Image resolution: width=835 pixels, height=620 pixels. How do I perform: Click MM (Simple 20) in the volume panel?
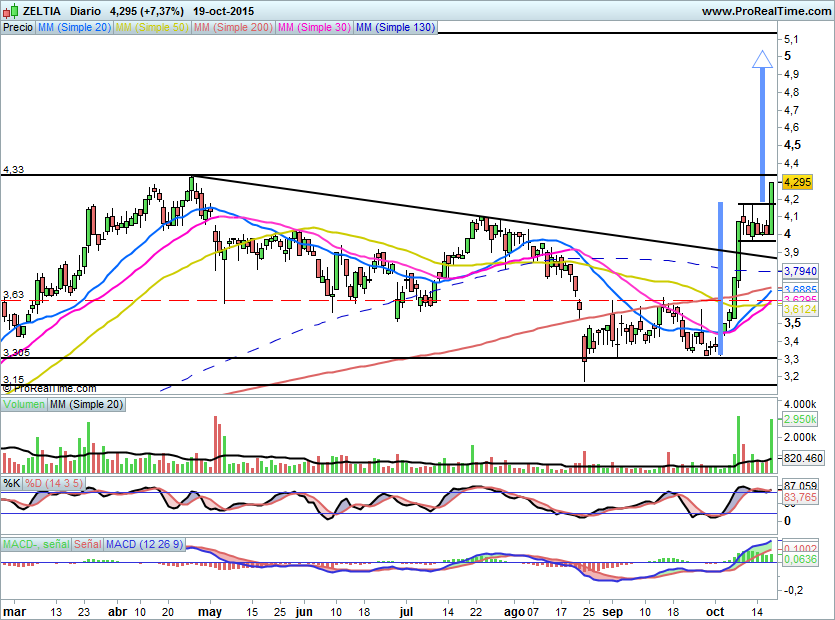coord(86,404)
